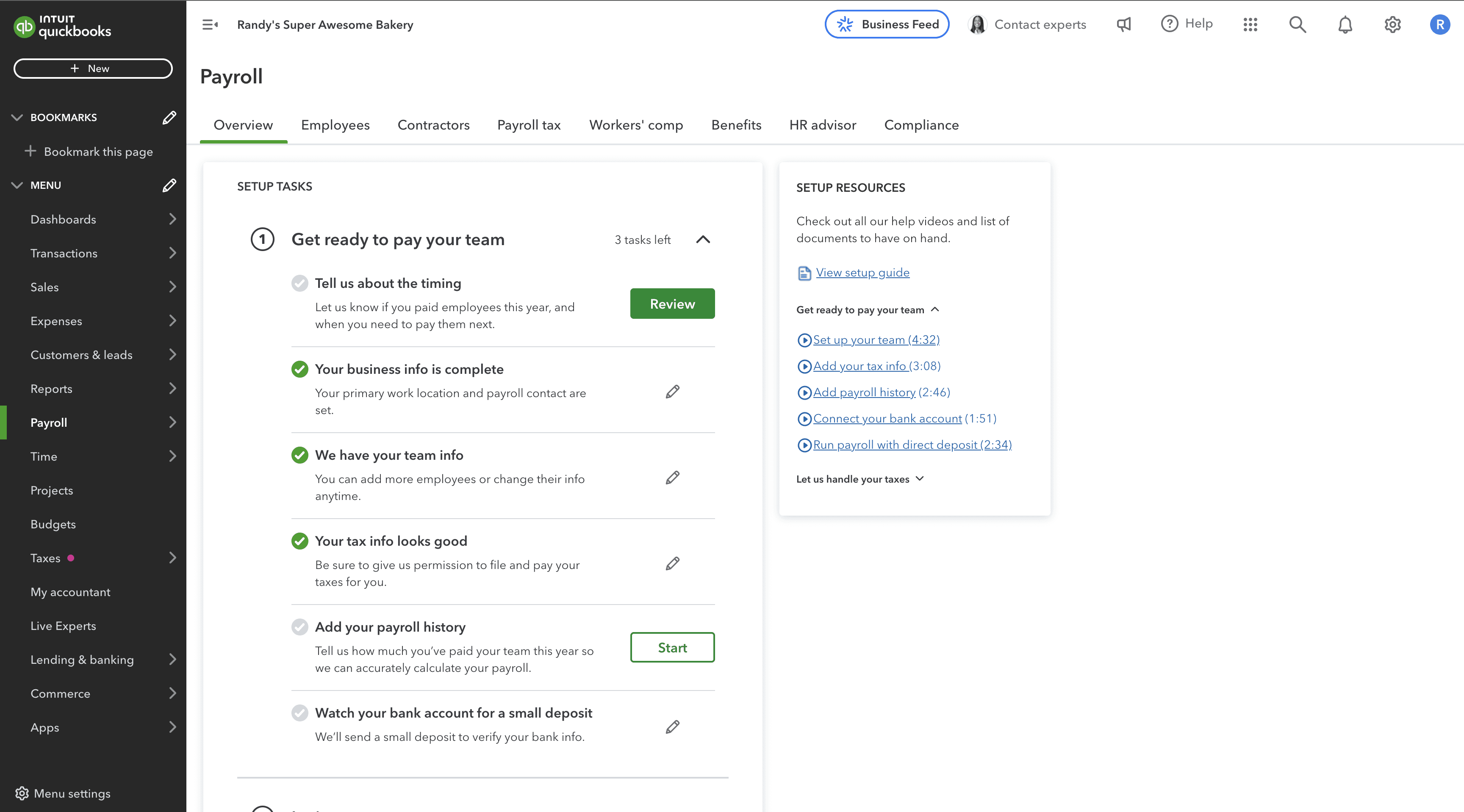Viewport: 1464px width, 812px height.
Task: Click the green Review button
Action: click(x=672, y=304)
